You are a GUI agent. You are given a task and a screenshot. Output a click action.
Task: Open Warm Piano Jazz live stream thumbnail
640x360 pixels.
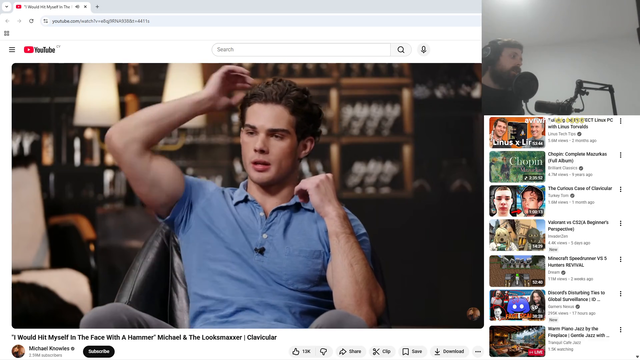tap(517, 341)
